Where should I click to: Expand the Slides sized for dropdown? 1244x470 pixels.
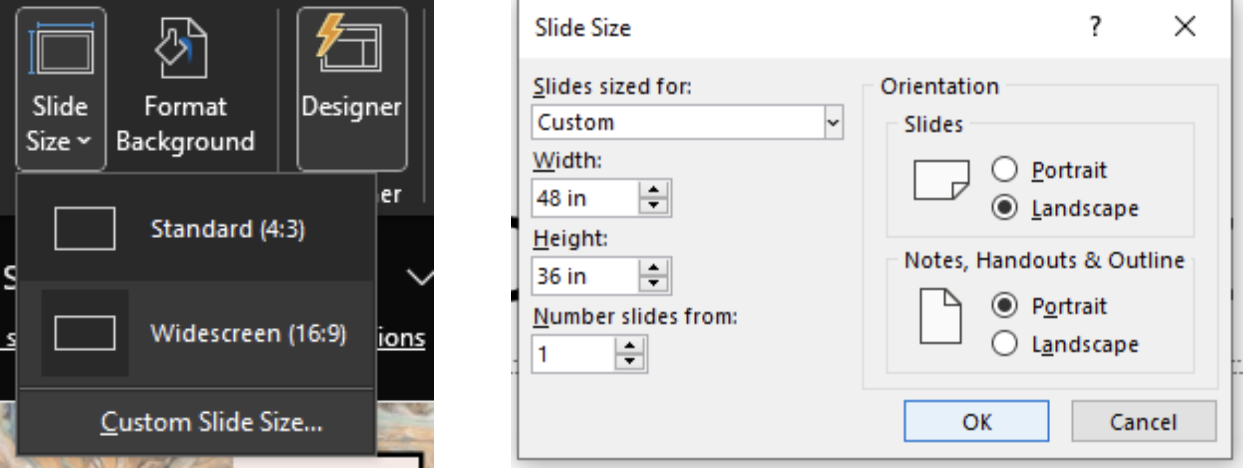pos(832,123)
